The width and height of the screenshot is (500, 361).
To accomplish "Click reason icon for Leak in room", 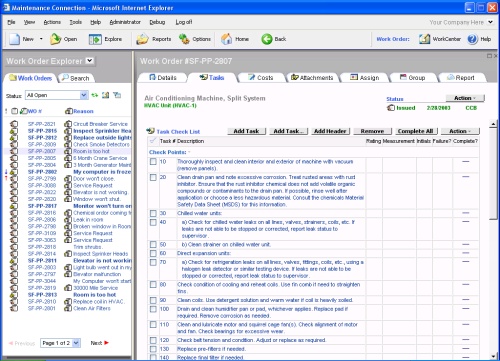I will [x=68, y=220].
